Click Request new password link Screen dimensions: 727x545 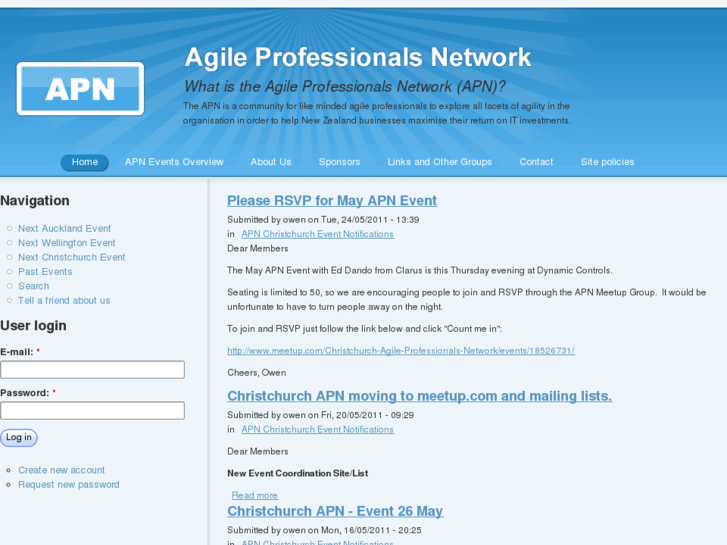pyautogui.click(x=69, y=485)
